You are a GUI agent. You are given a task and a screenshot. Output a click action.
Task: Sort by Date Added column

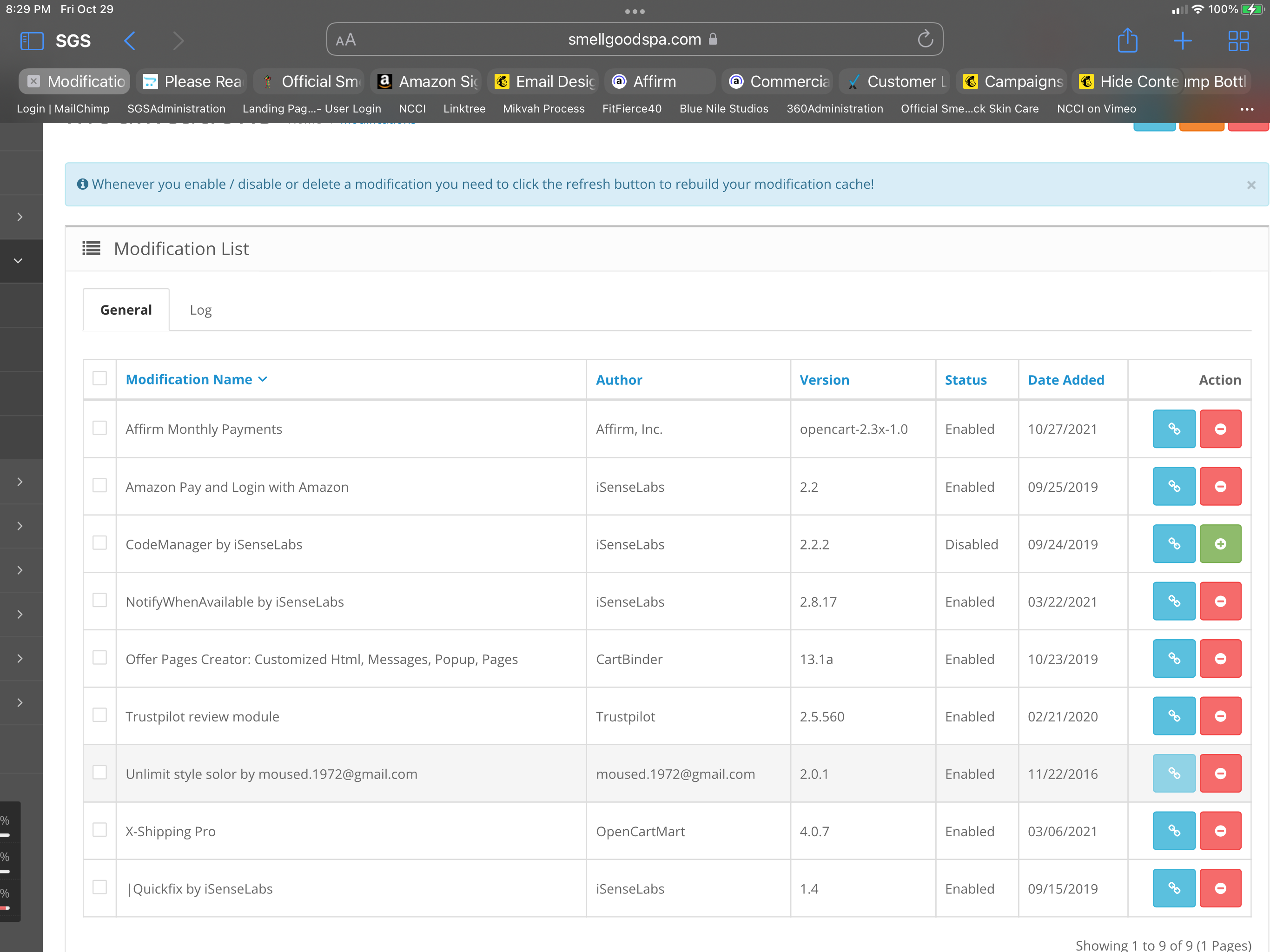click(x=1066, y=380)
